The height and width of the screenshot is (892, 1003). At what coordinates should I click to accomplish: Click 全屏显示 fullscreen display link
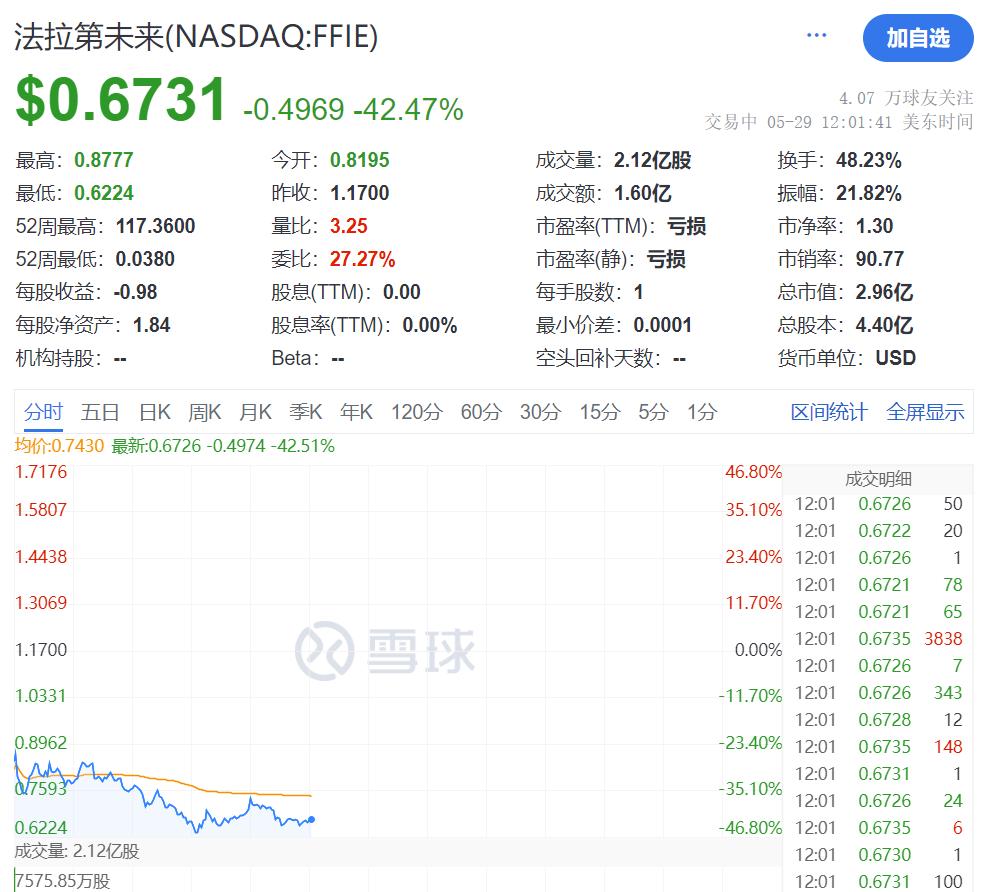point(925,412)
